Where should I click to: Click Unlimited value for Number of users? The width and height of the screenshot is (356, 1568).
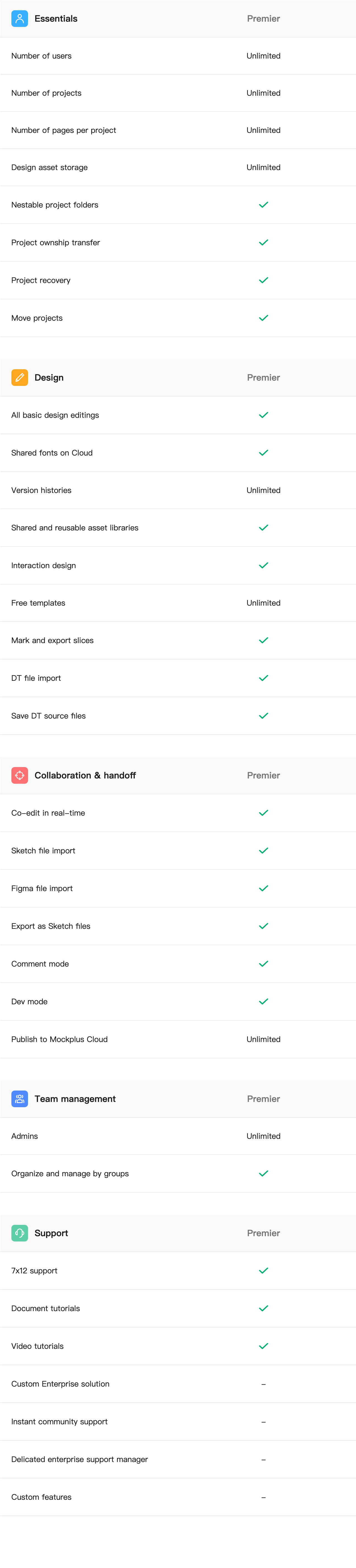coord(263,56)
